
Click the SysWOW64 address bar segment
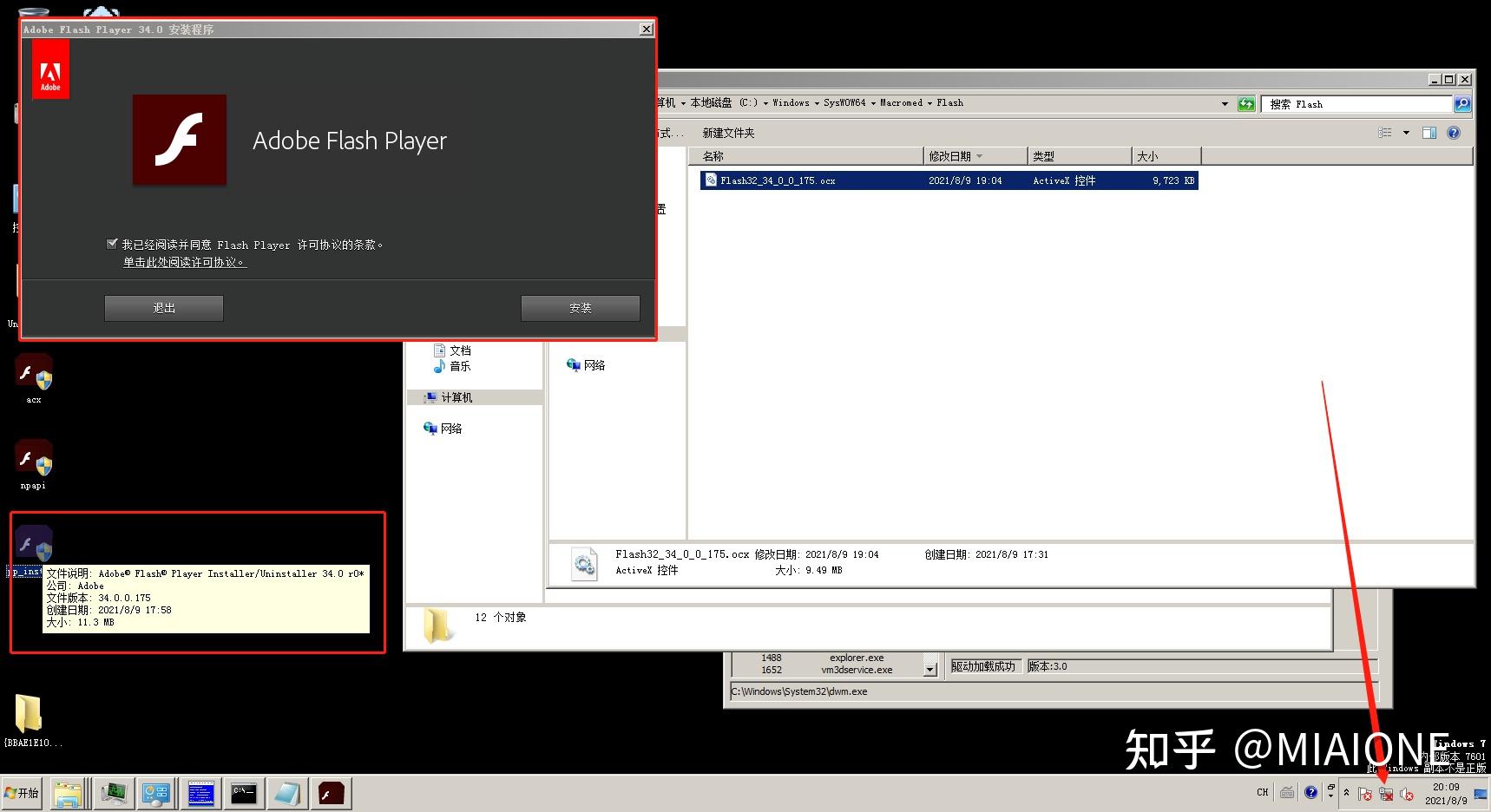pos(844,102)
